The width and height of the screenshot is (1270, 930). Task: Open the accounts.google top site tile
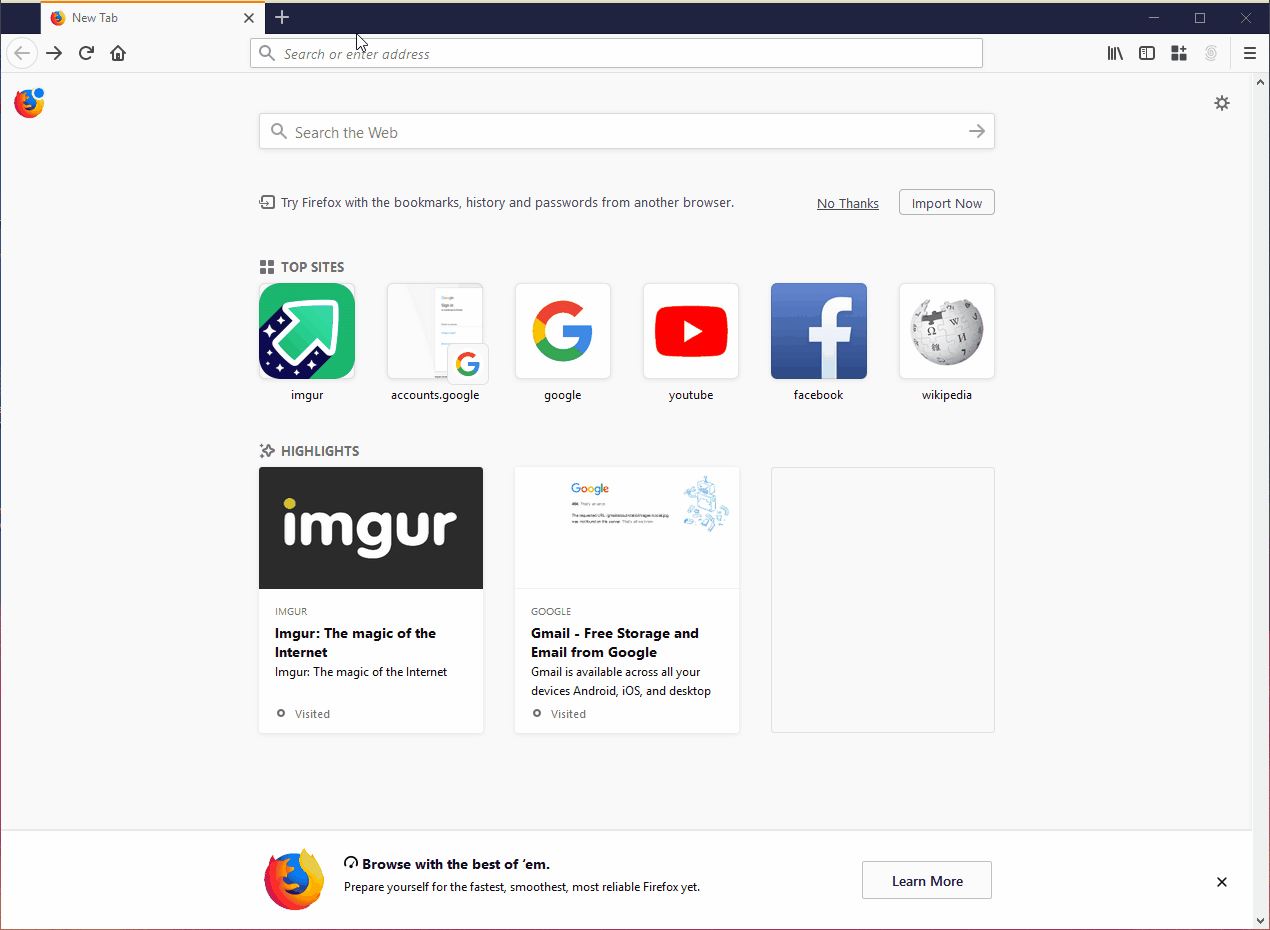coord(435,331)
